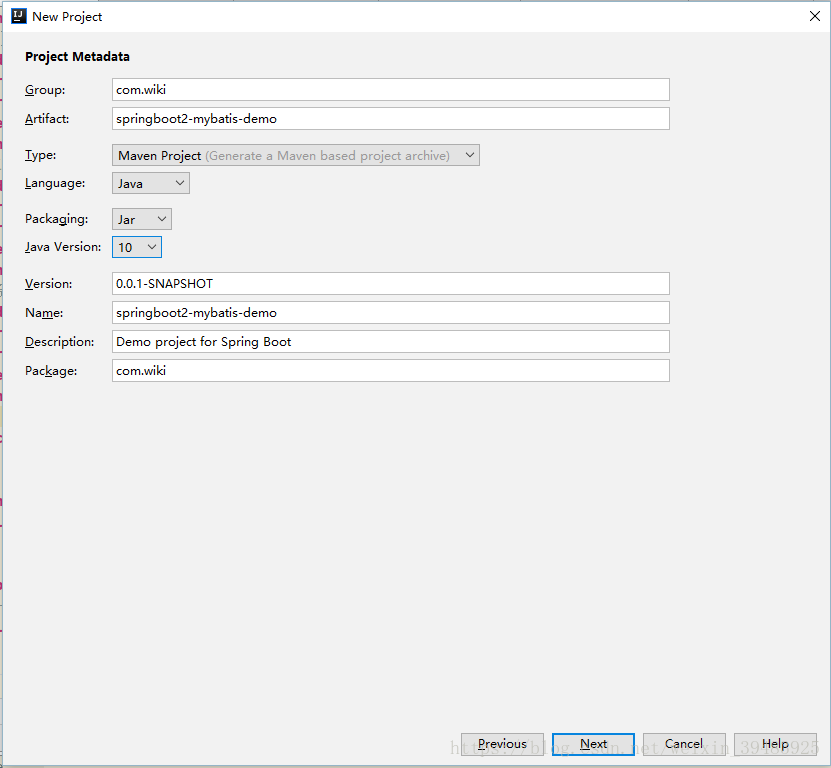Click the Java Version label

(63, 247)
